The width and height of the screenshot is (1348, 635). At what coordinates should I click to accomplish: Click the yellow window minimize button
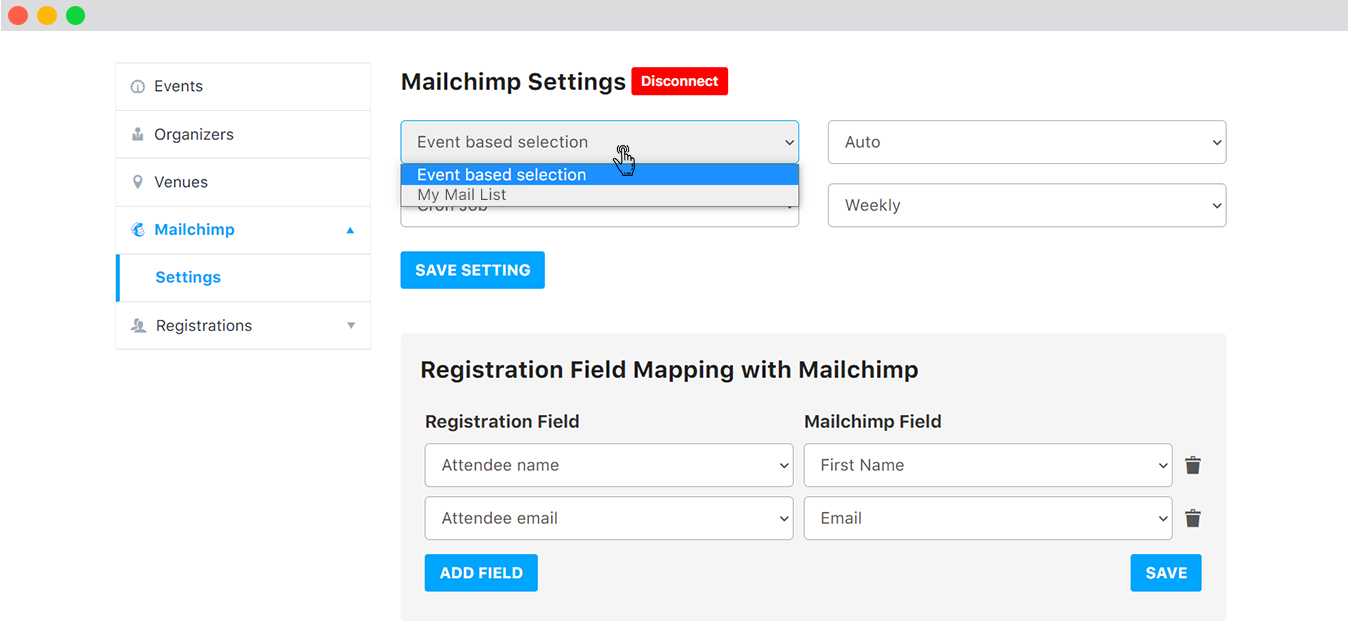coord(47,15)
